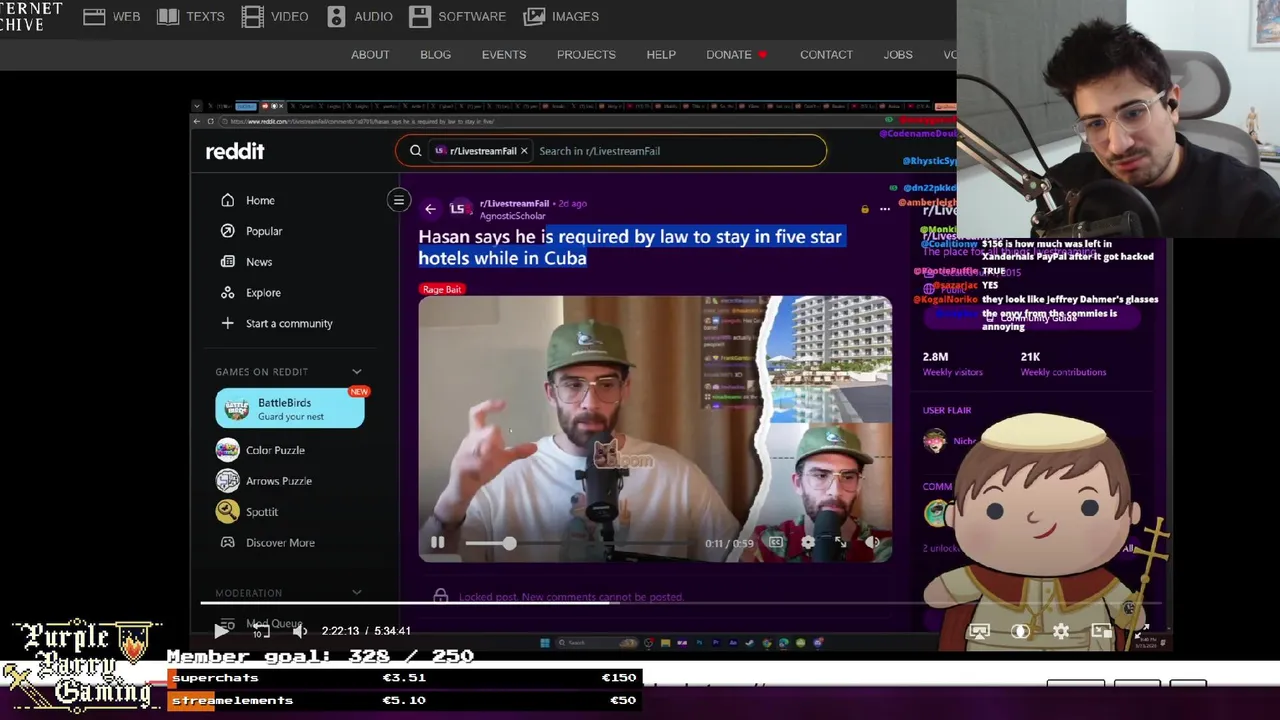
Task: Open the Audio section in Archive header
Action: [359, 16]
